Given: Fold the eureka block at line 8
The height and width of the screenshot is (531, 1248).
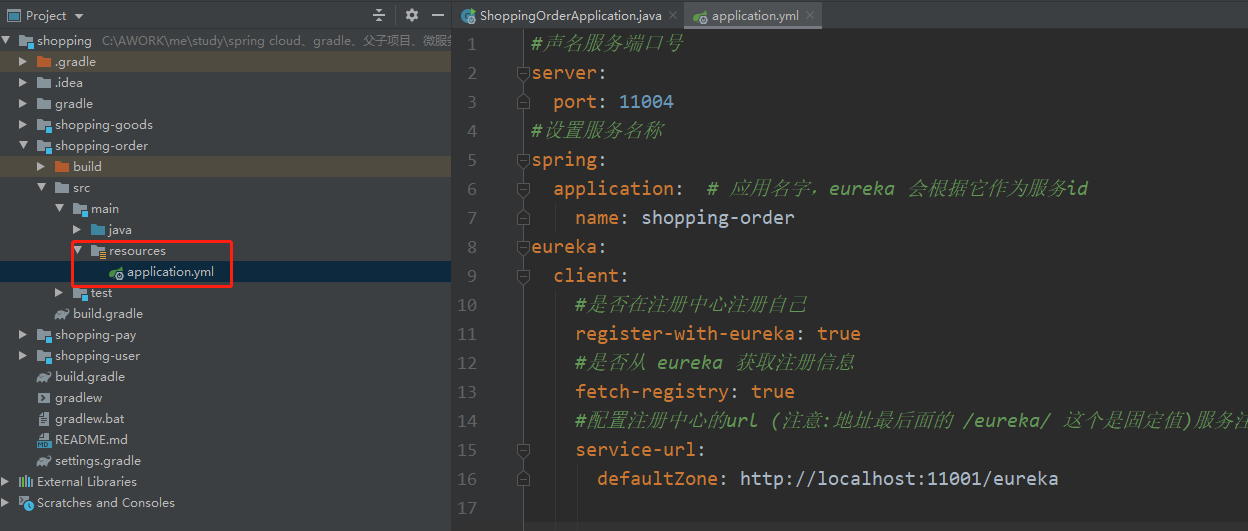Looking at the screenshot, I should click(x=522, y=247).
